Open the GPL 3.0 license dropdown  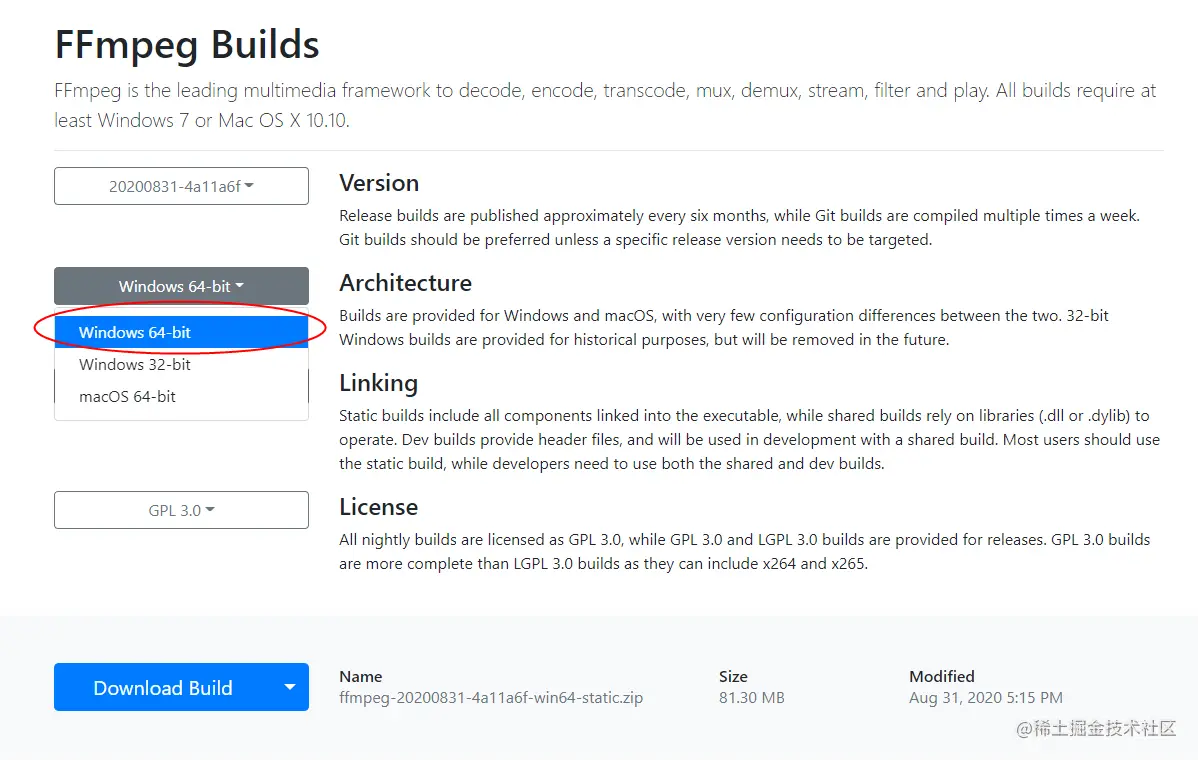click(181, 510)
